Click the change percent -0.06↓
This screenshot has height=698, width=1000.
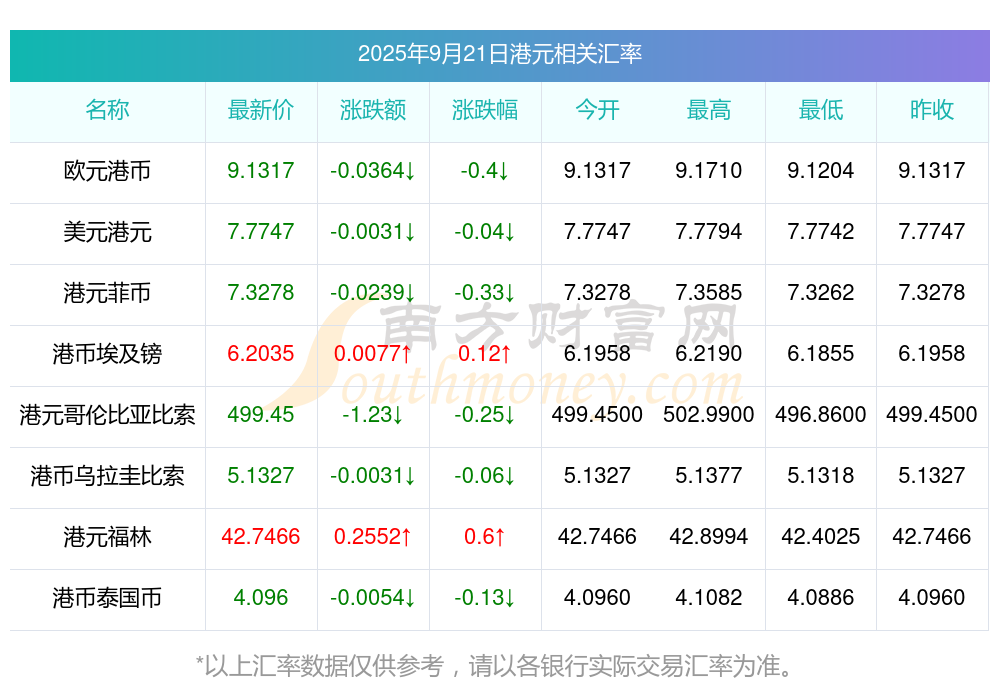(485, 475)
